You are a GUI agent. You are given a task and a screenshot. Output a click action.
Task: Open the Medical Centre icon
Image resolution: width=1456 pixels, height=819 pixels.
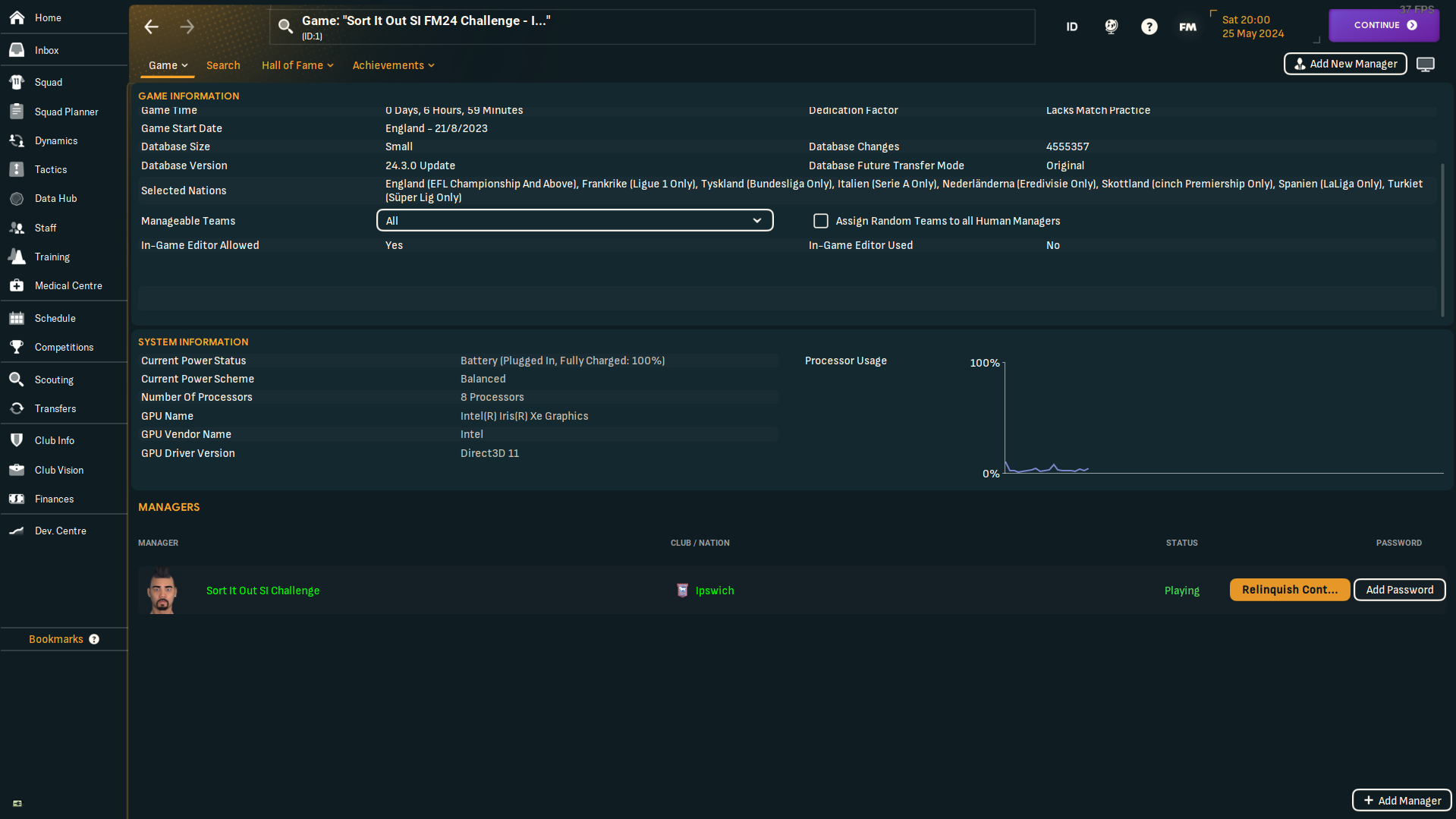point(17,285)
